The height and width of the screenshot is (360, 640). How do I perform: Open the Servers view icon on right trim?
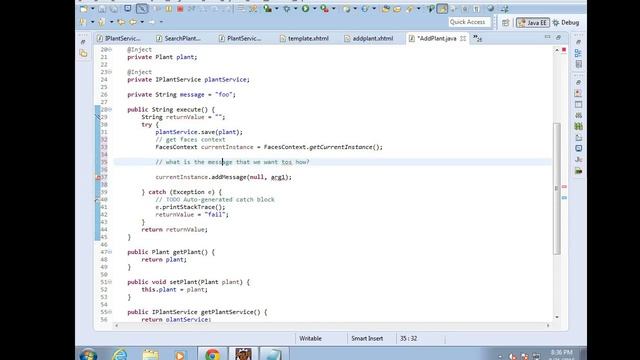tap(578, 116)
